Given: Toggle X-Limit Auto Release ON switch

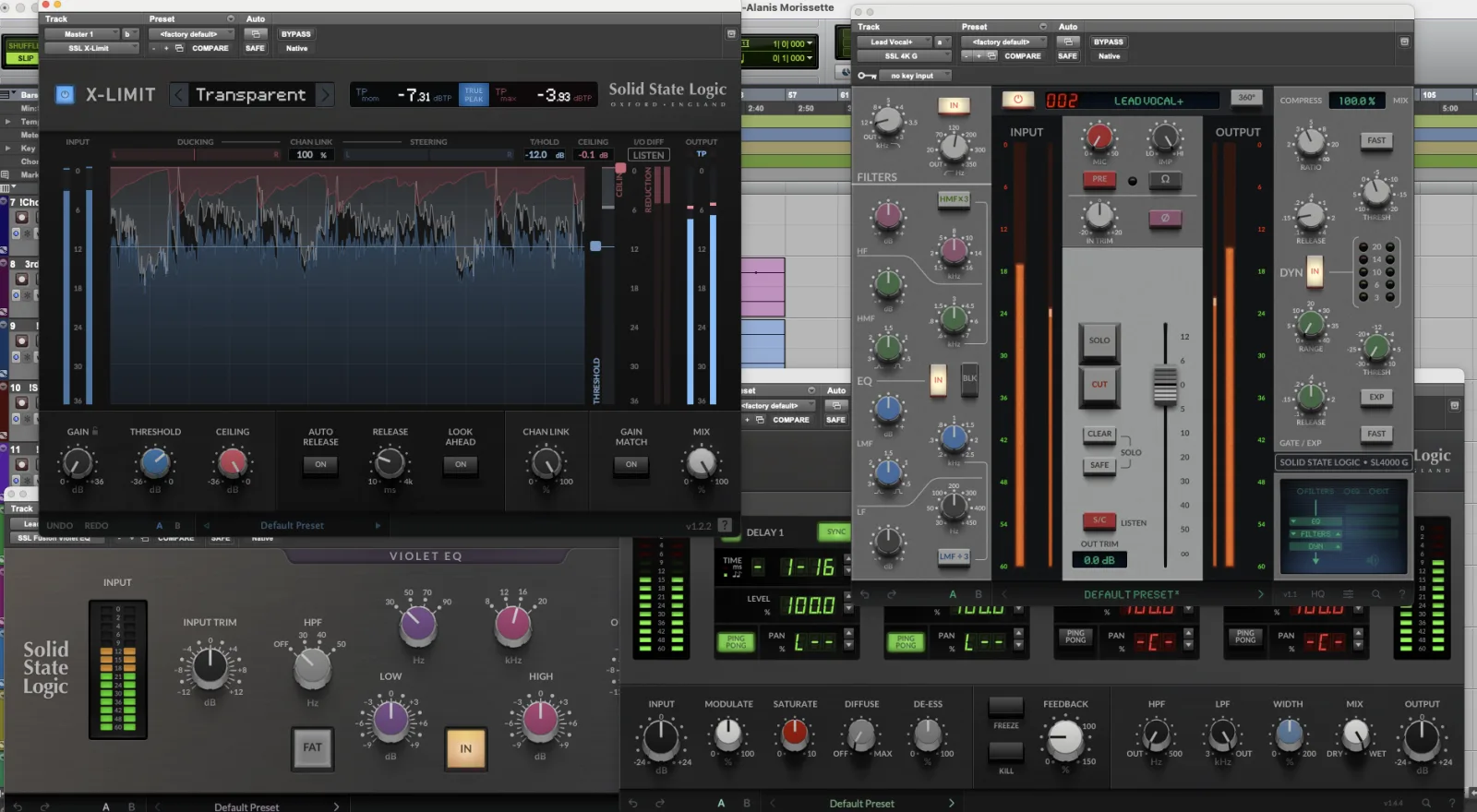Looking at the screenshot, I should coord(320,465).
